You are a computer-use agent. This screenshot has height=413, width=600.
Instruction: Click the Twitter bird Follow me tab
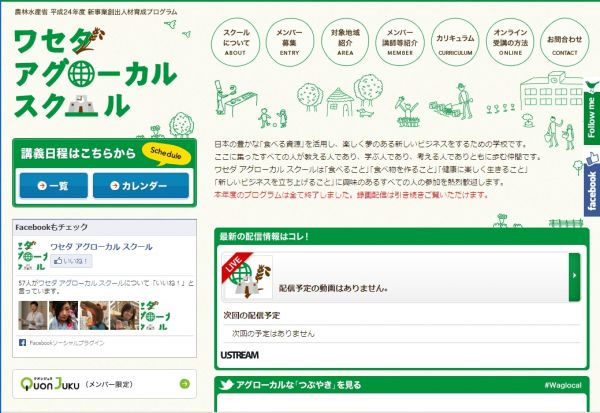pyautogui.click(x=592, y=112)
